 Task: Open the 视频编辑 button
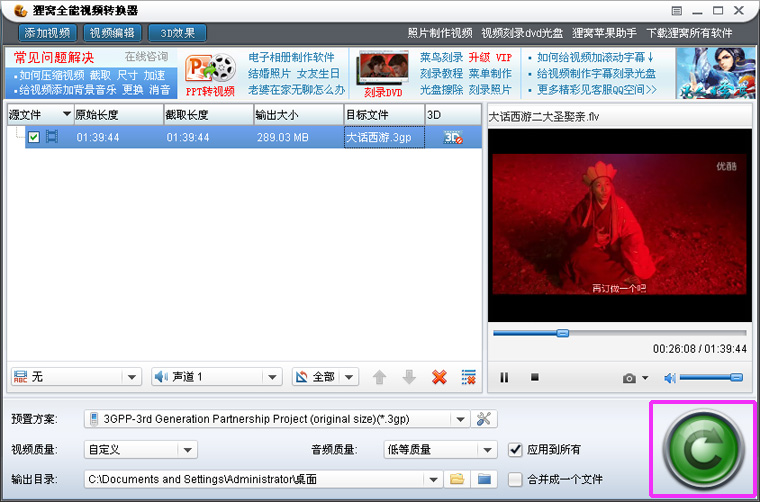click(112, 33)
